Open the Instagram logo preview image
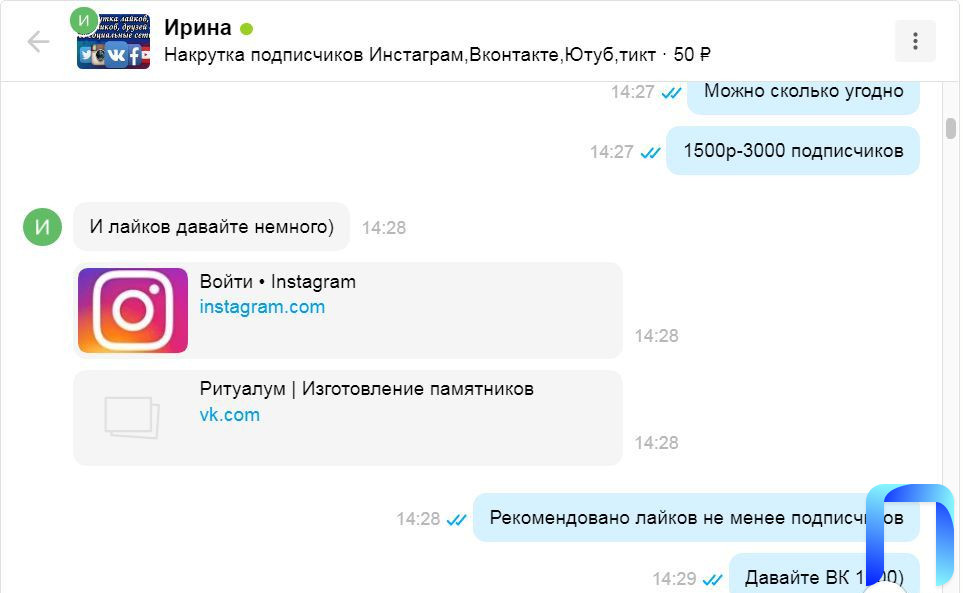 pos(133,310)
